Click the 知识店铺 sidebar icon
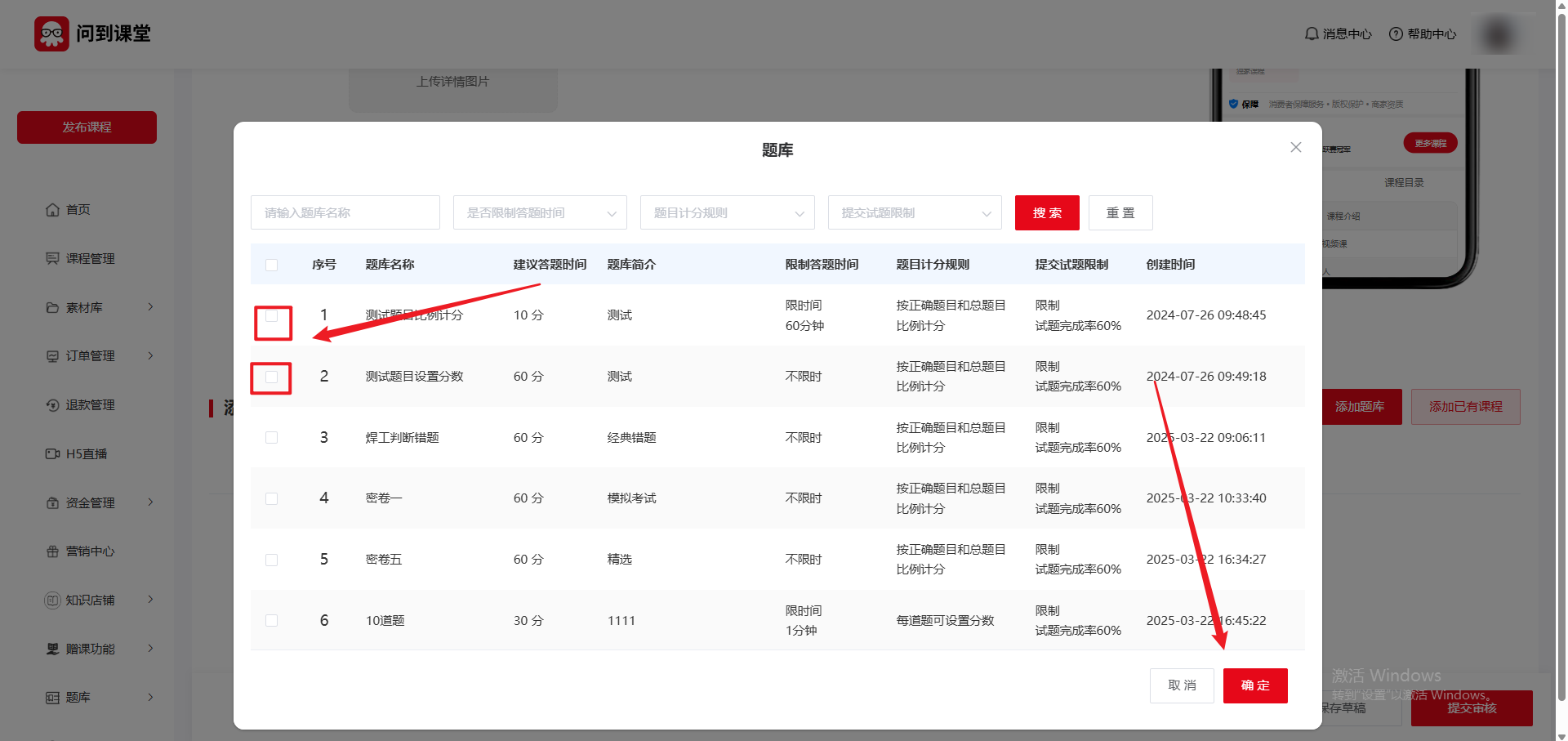The width and height of the screenshot is (1568, 741). (x=52, y=600)
